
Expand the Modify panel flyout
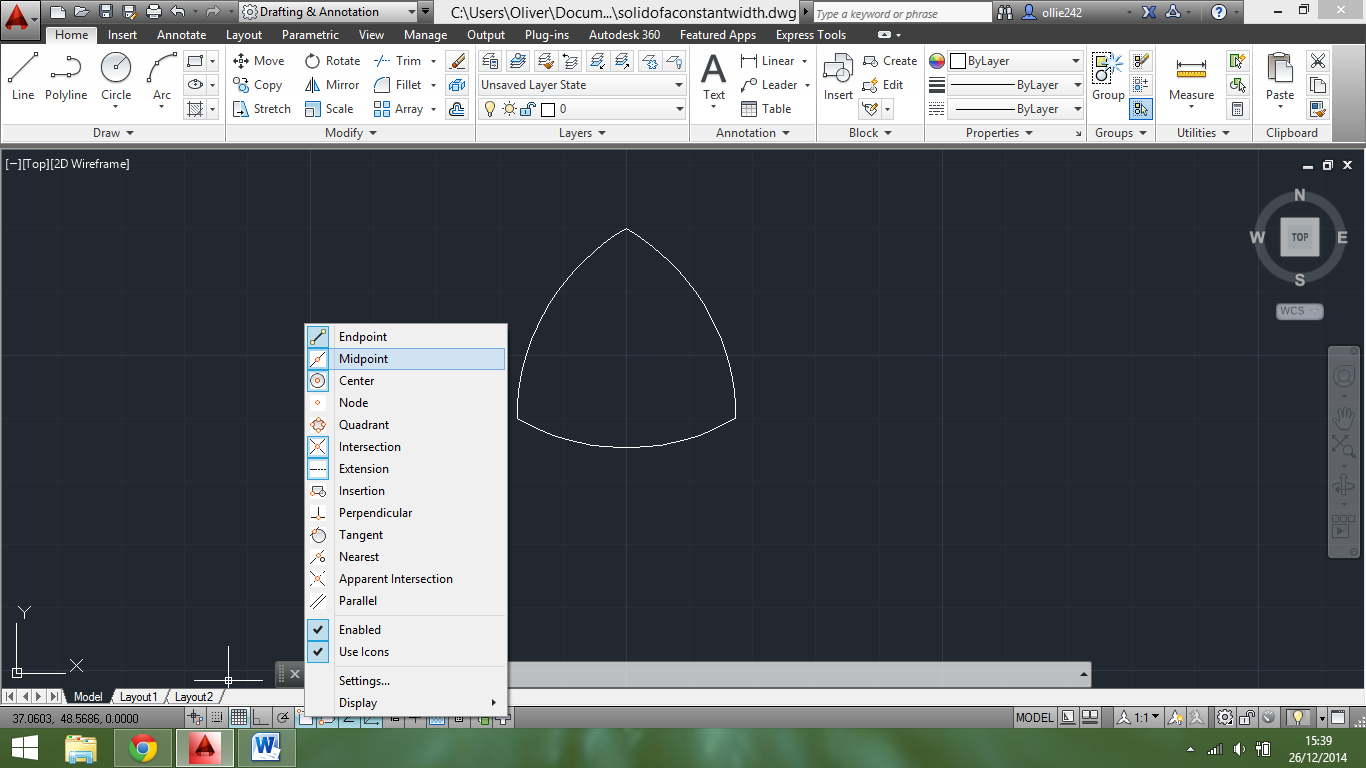[351, 133]
